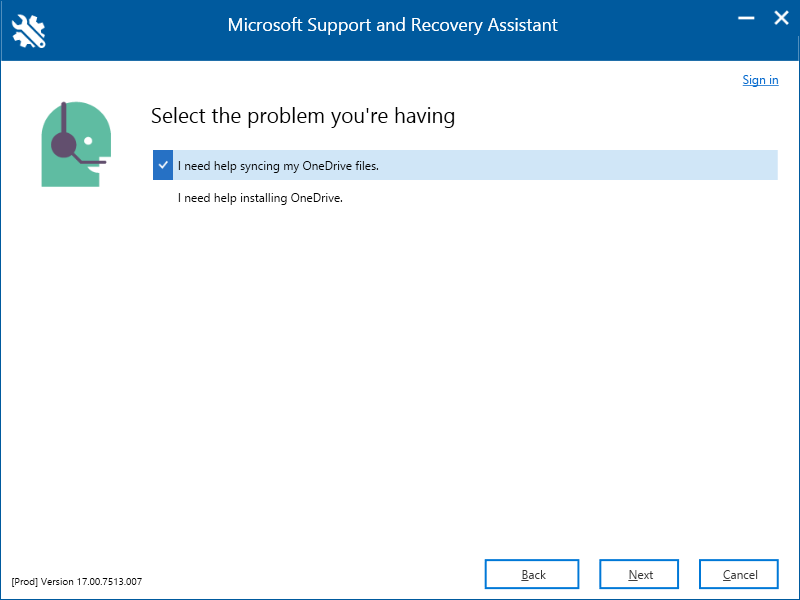Click the support agent headset illustration
The width and height of the screenshot is (800, 600).
[x=76, y=144]
